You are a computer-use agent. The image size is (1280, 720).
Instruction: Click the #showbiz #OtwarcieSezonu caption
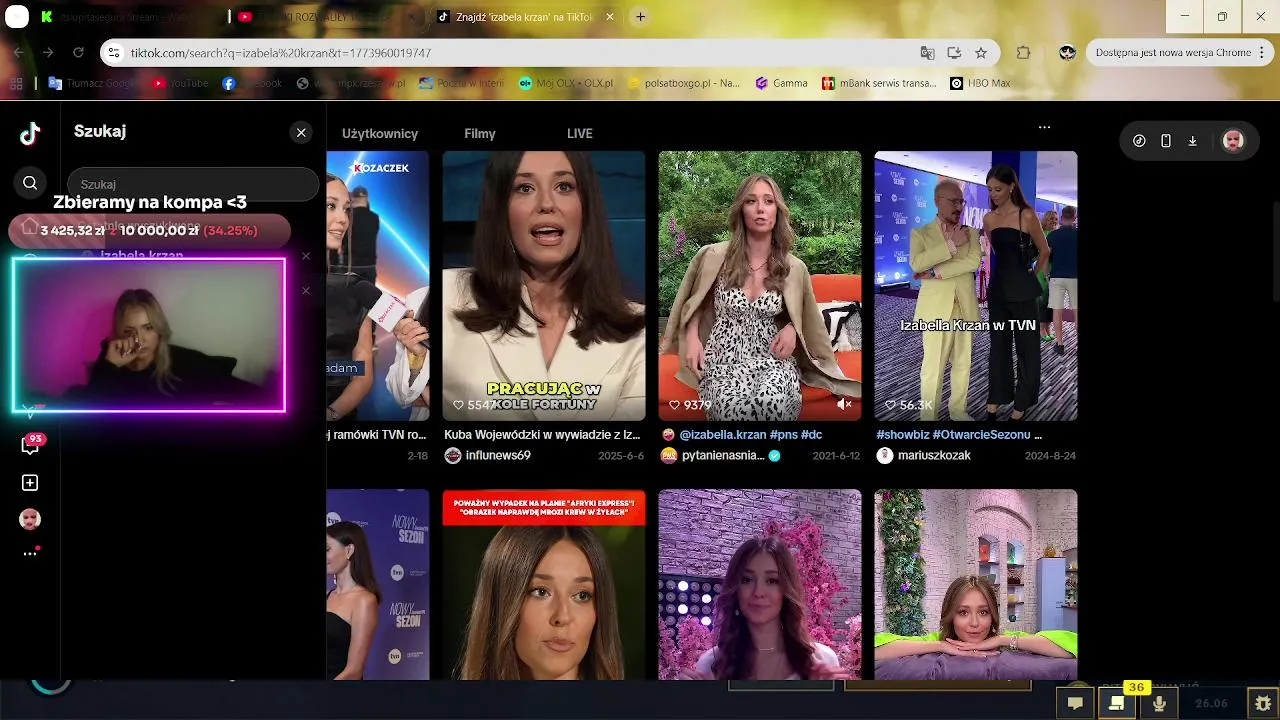coord(959,435)
